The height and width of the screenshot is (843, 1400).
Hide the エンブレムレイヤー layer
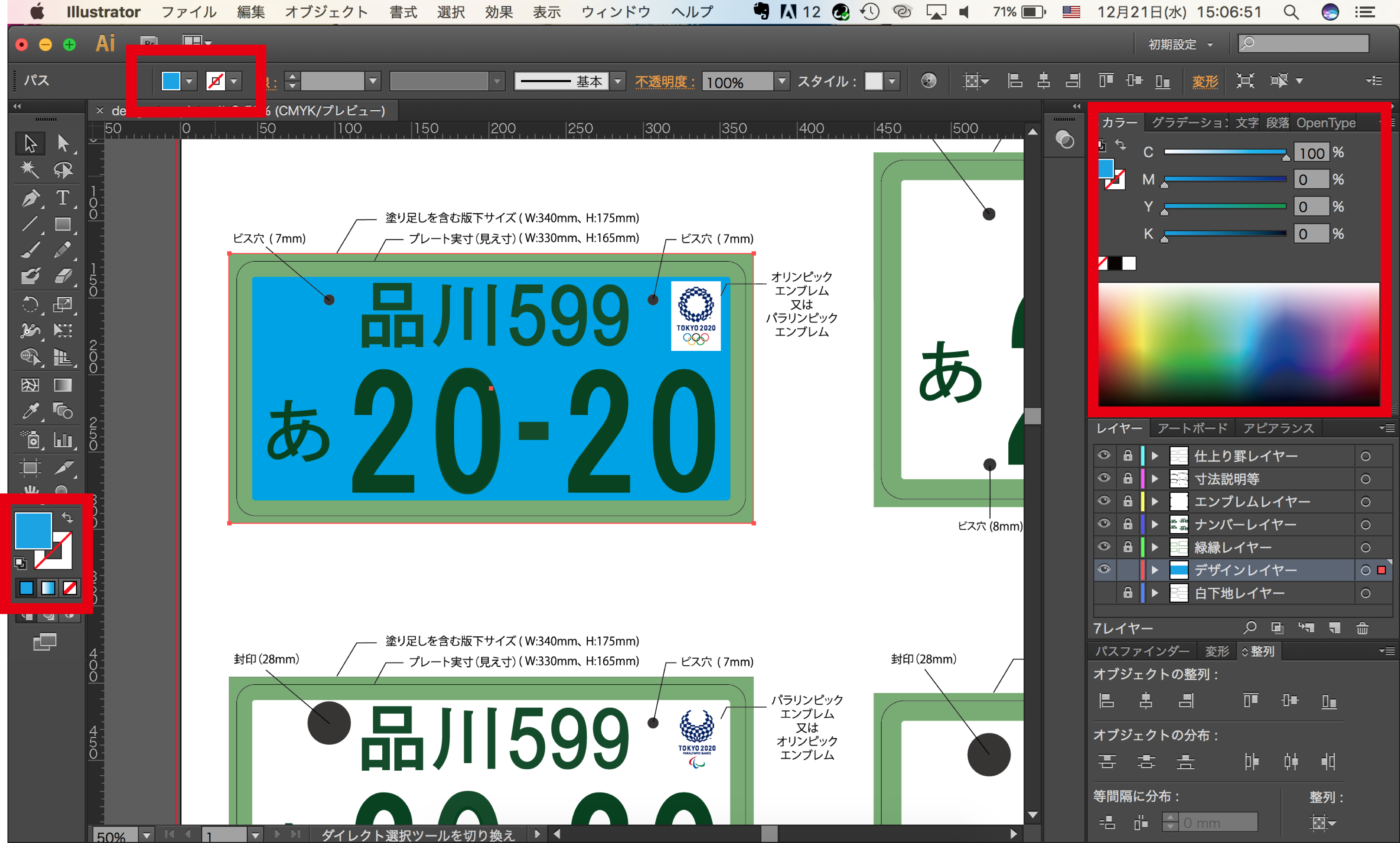[x=1104, y=501]
